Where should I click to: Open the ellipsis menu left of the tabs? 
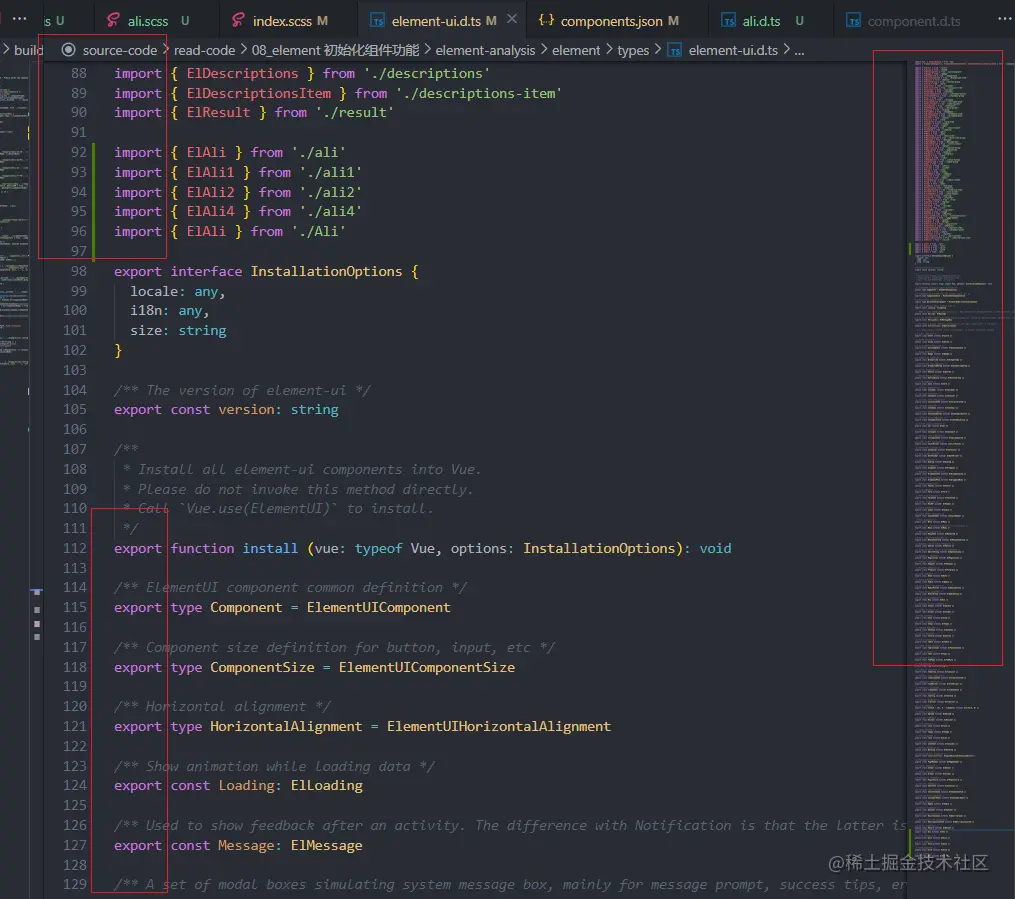coord(19,19)
